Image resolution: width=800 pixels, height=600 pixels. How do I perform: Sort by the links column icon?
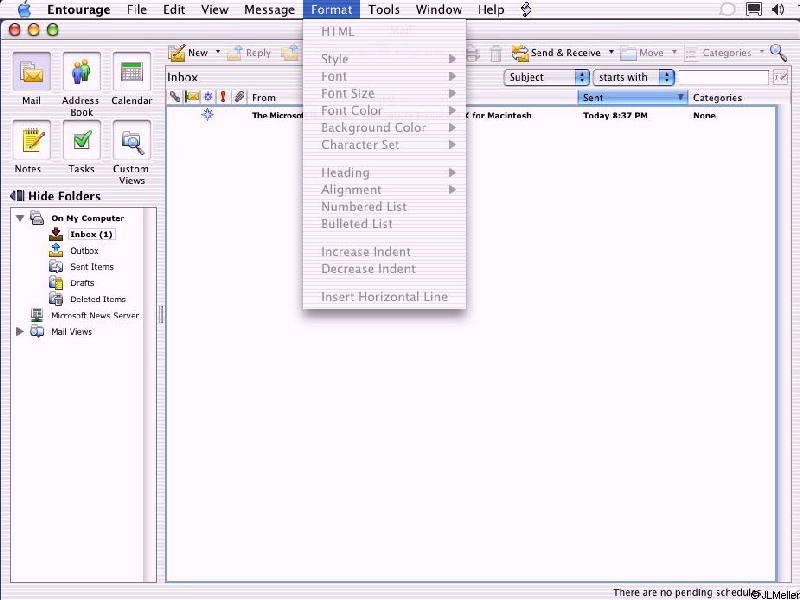(x=175, y=96)
